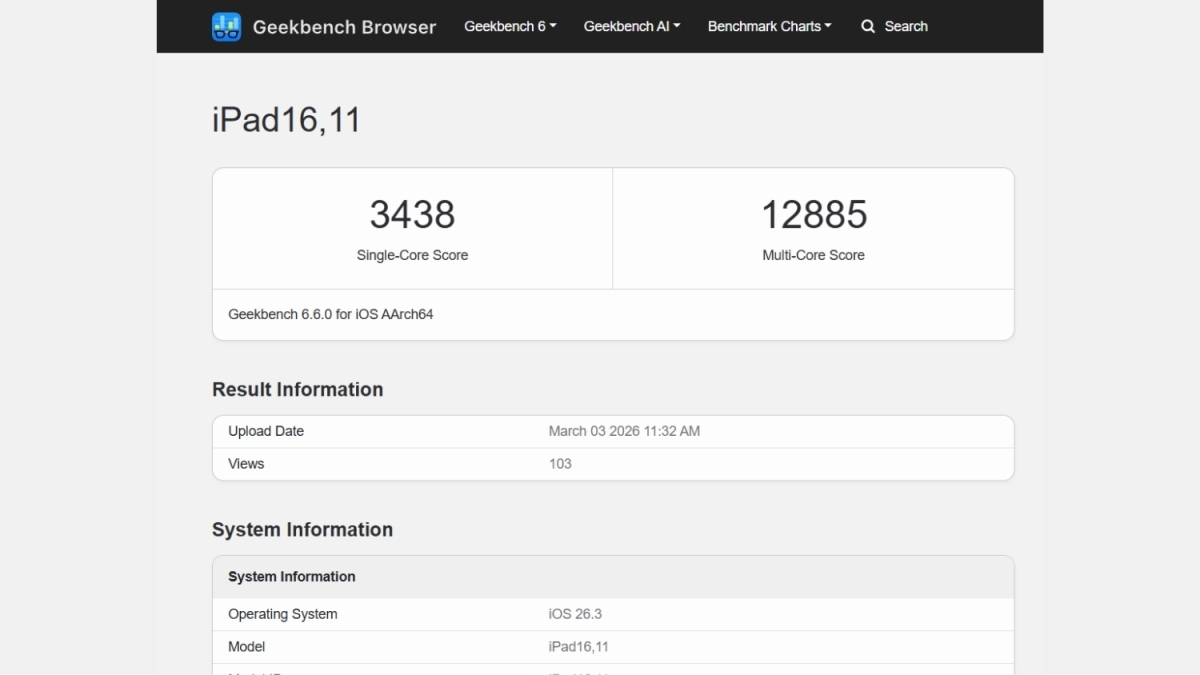Click the Single-Core Score value 3438
Screen dimensions: 1200x675
click(412, 214)
